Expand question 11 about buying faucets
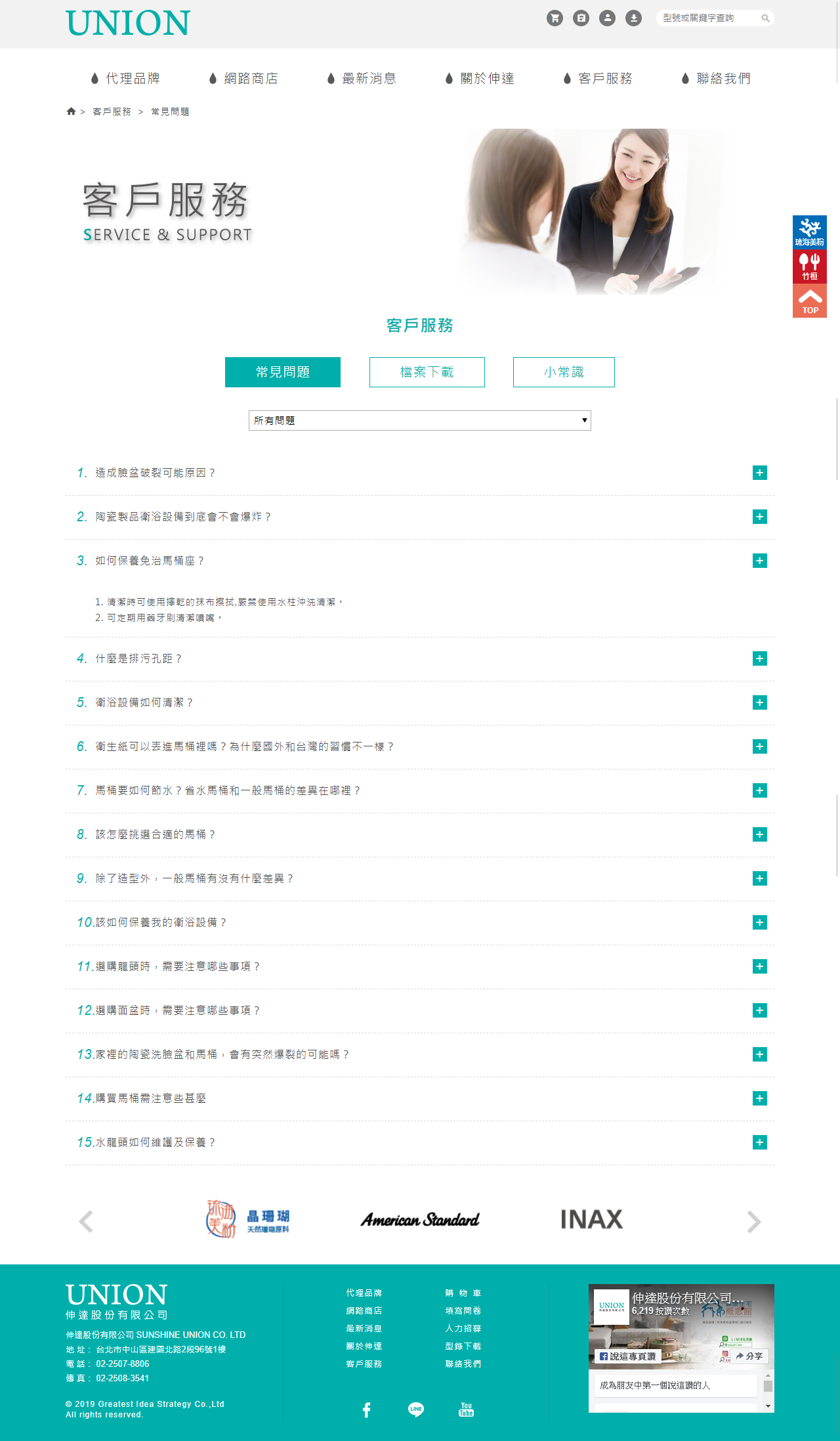840x1441 pixels. [x=760, y=966]
